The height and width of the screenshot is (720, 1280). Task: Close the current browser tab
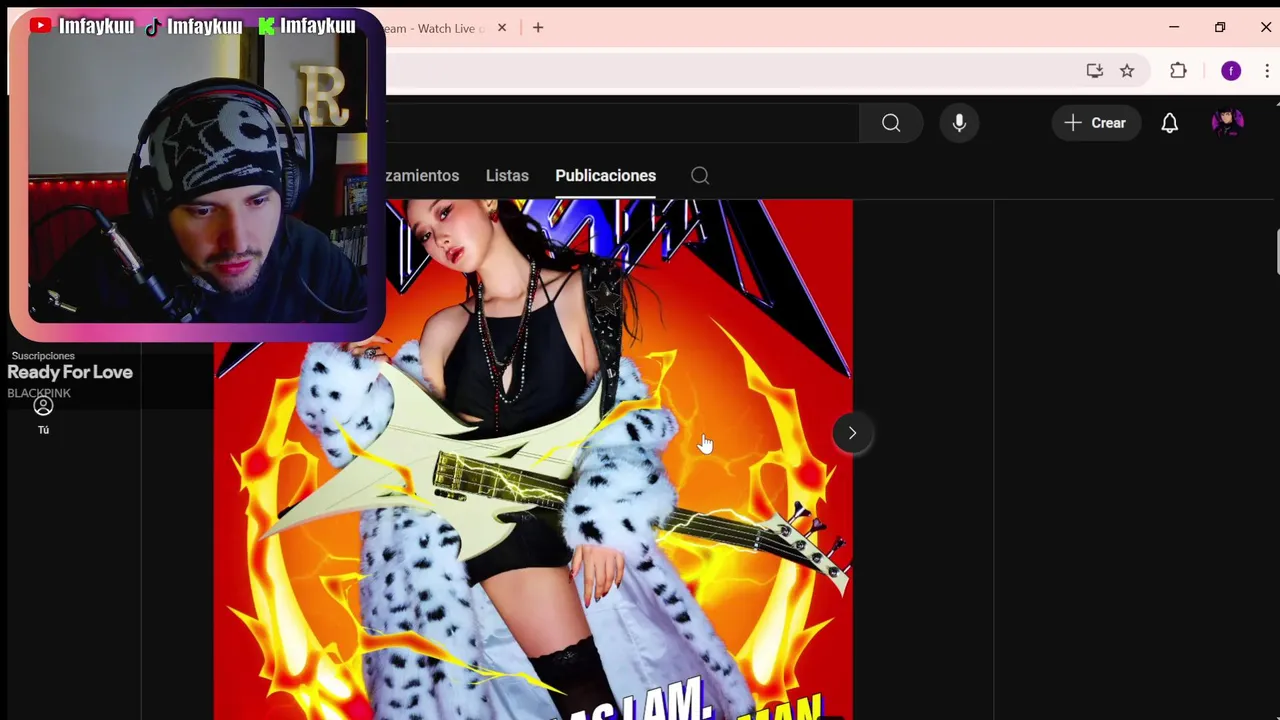click(x=502, y=28)
